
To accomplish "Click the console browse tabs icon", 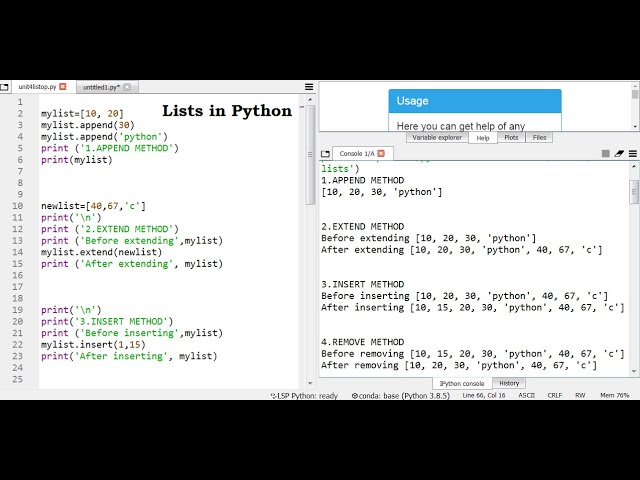I will [325, 154].
